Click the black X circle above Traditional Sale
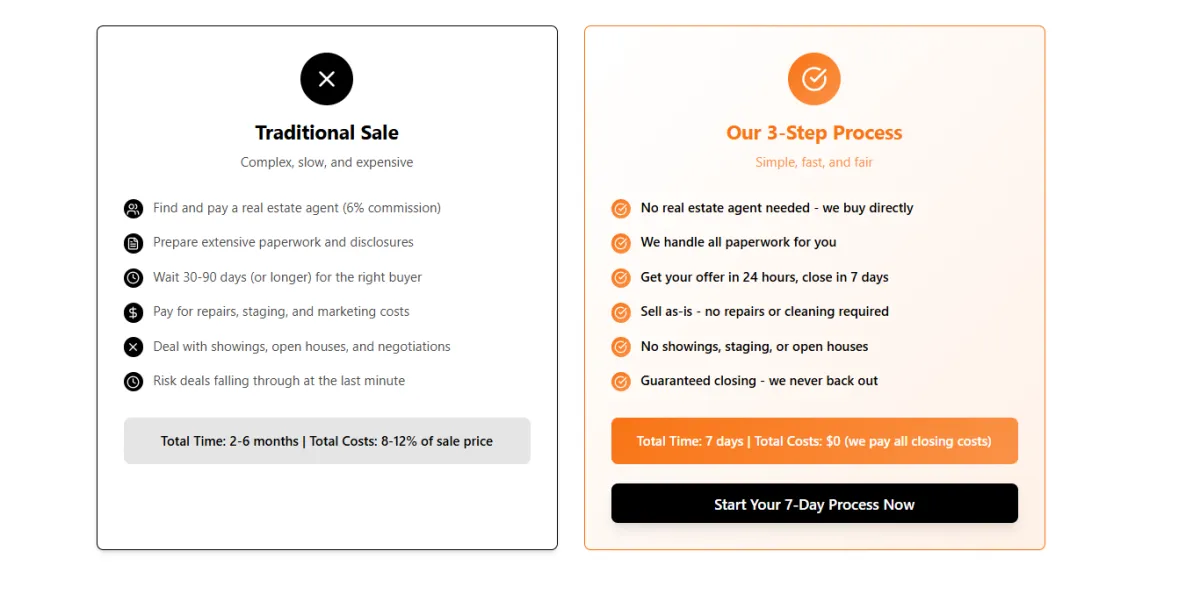Image resolution: width=1200 pixels, height=594 pixels. [327, 79]
